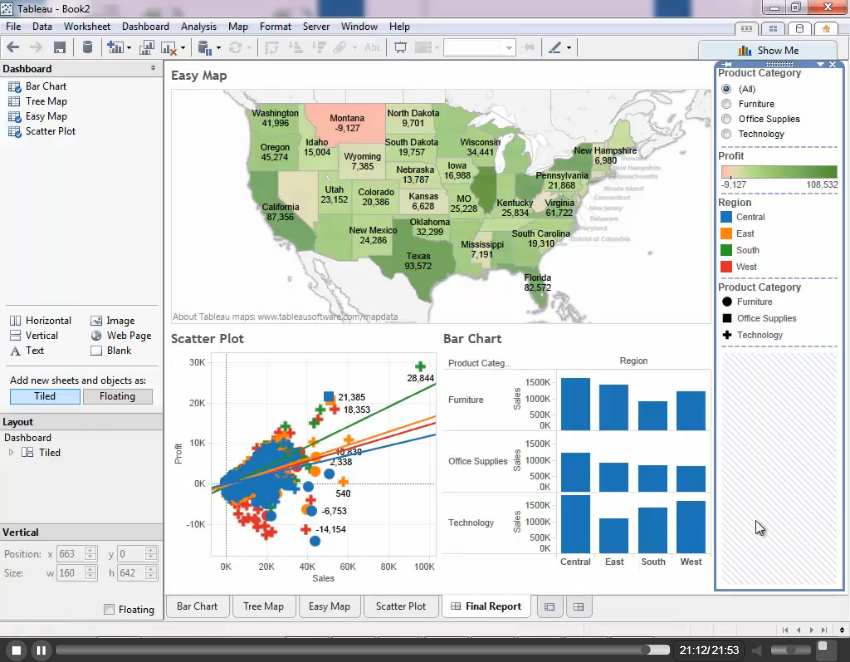Click the Back arrow in toolbar
850x662 pixels.
tap(13, 47)
